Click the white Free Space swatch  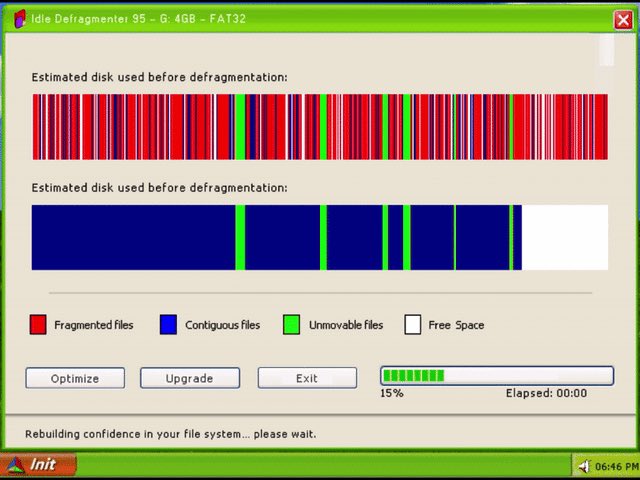[413, 324]
